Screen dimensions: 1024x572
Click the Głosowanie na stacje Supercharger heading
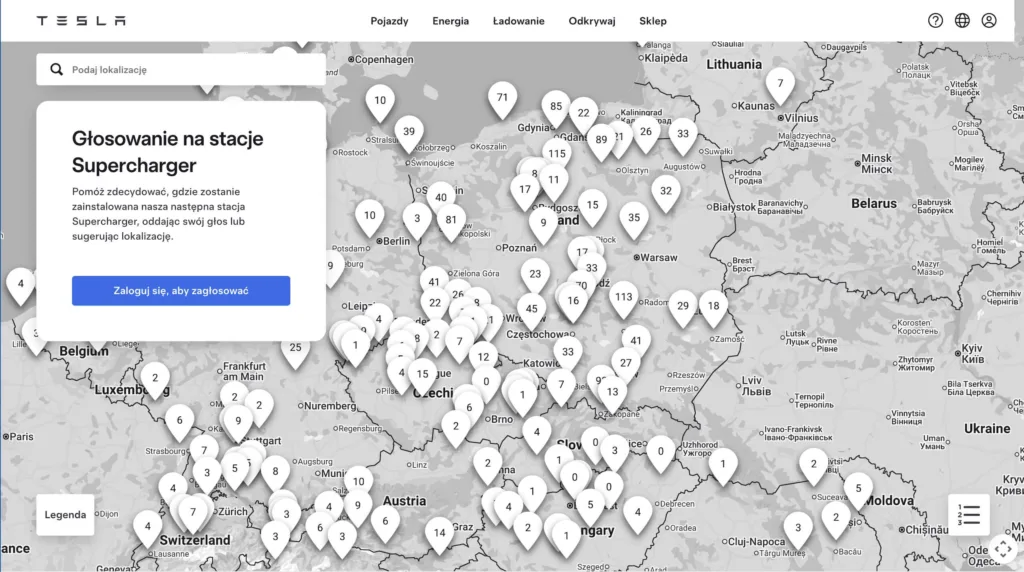tap(168, 151)
